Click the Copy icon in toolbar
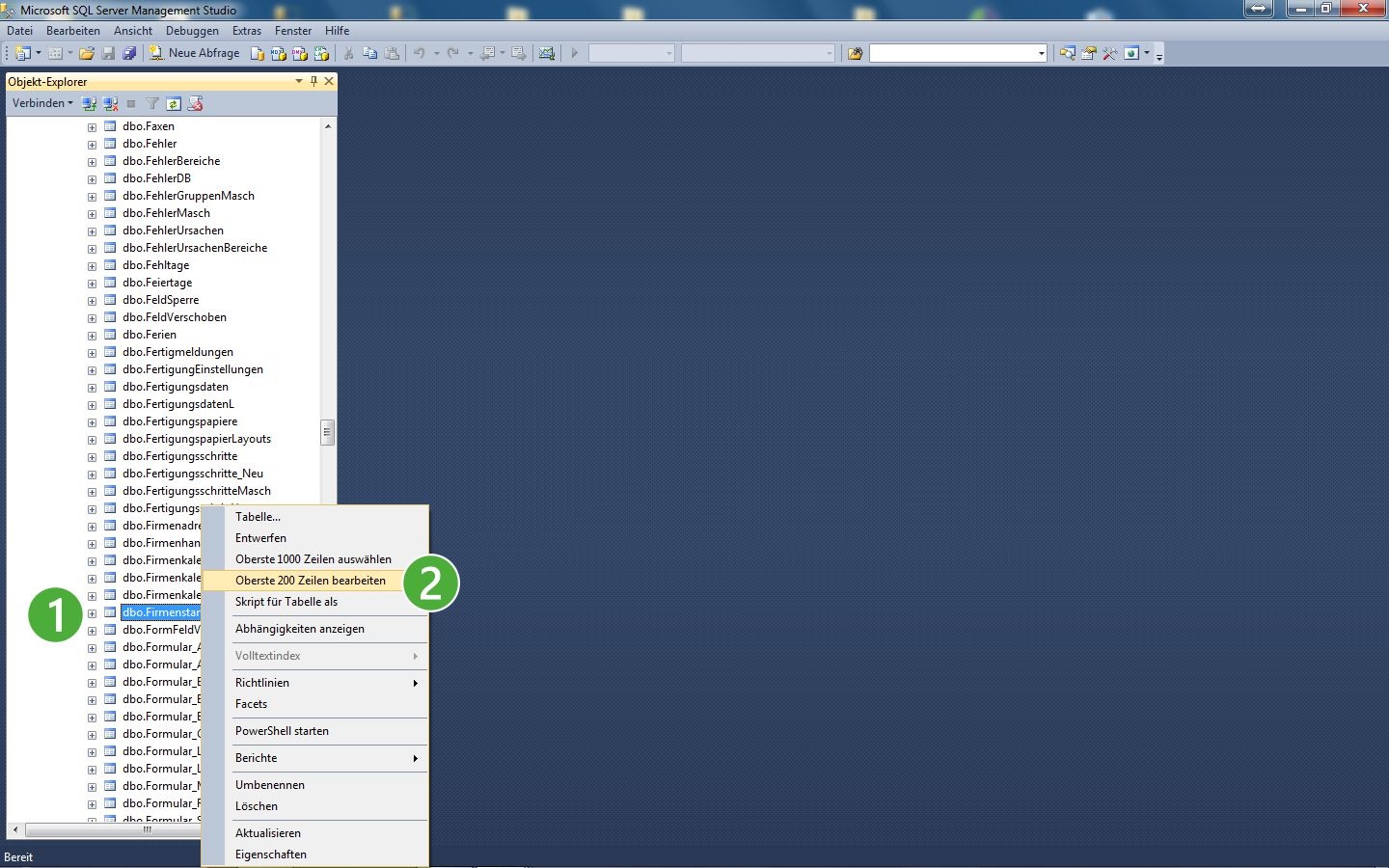The image size is (1389, 868). tap(369, 53)
